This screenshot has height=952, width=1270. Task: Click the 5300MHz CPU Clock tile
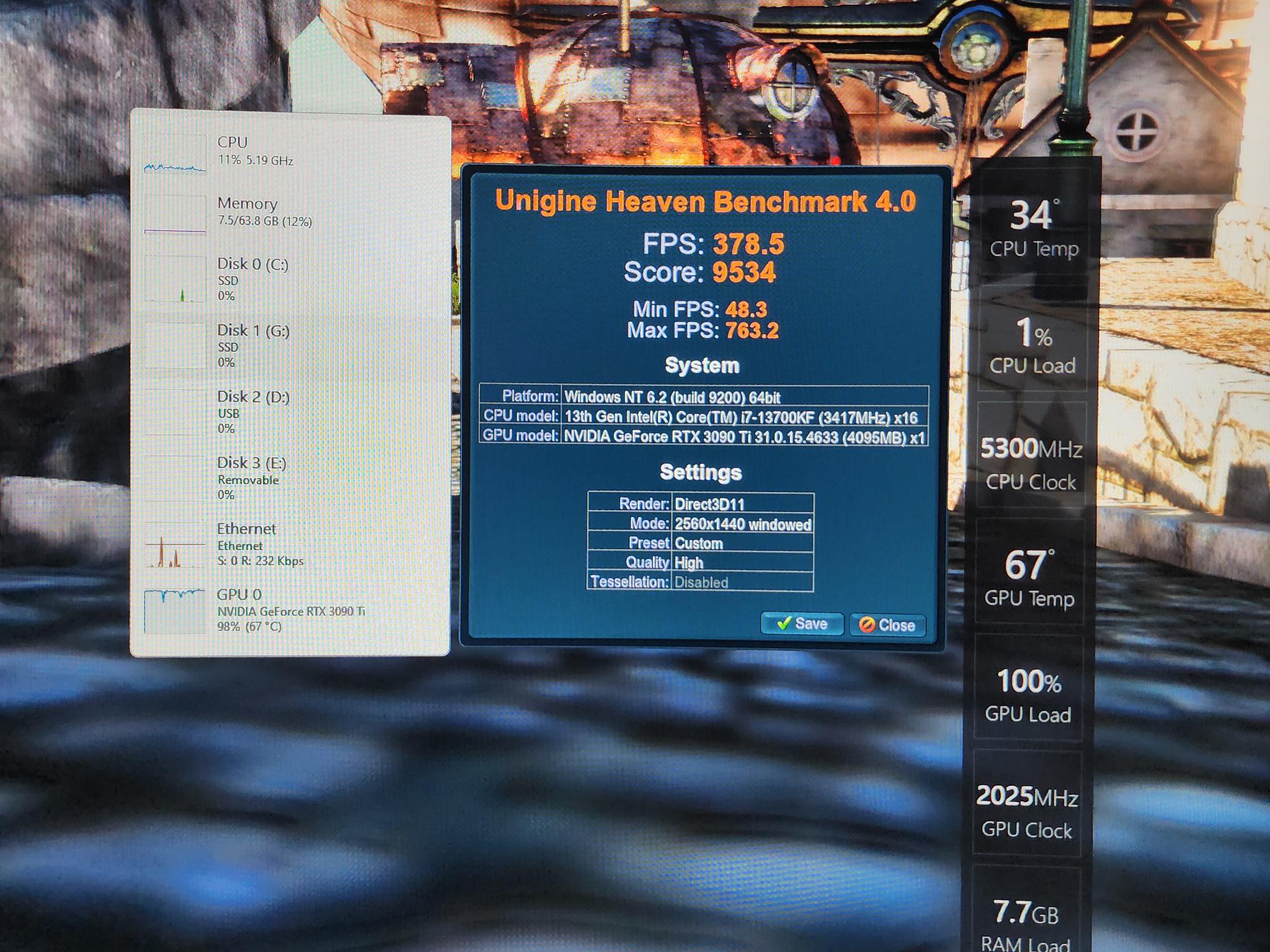pos(1031,462)
